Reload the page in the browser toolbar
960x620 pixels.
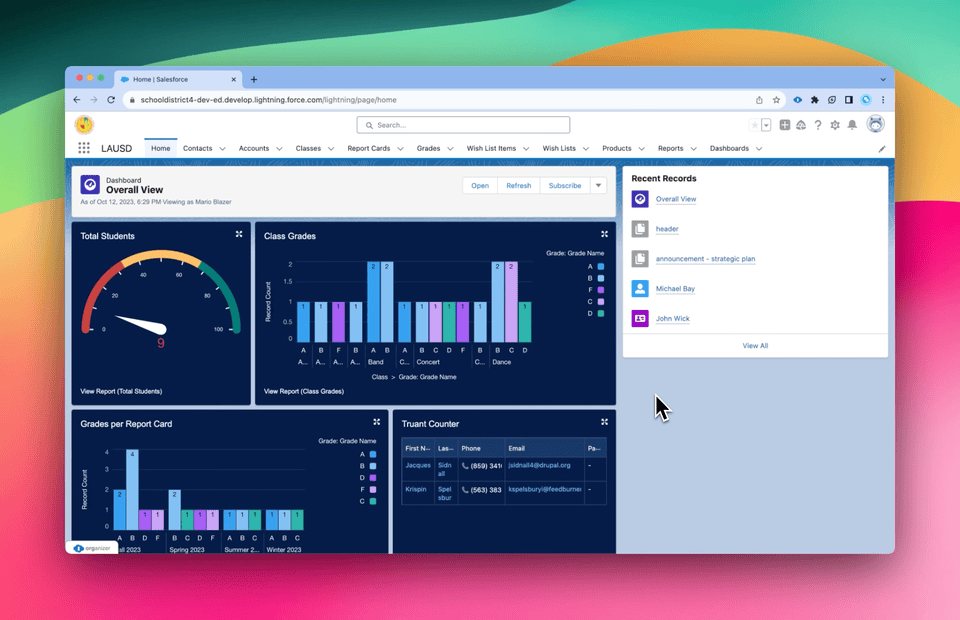111,100
